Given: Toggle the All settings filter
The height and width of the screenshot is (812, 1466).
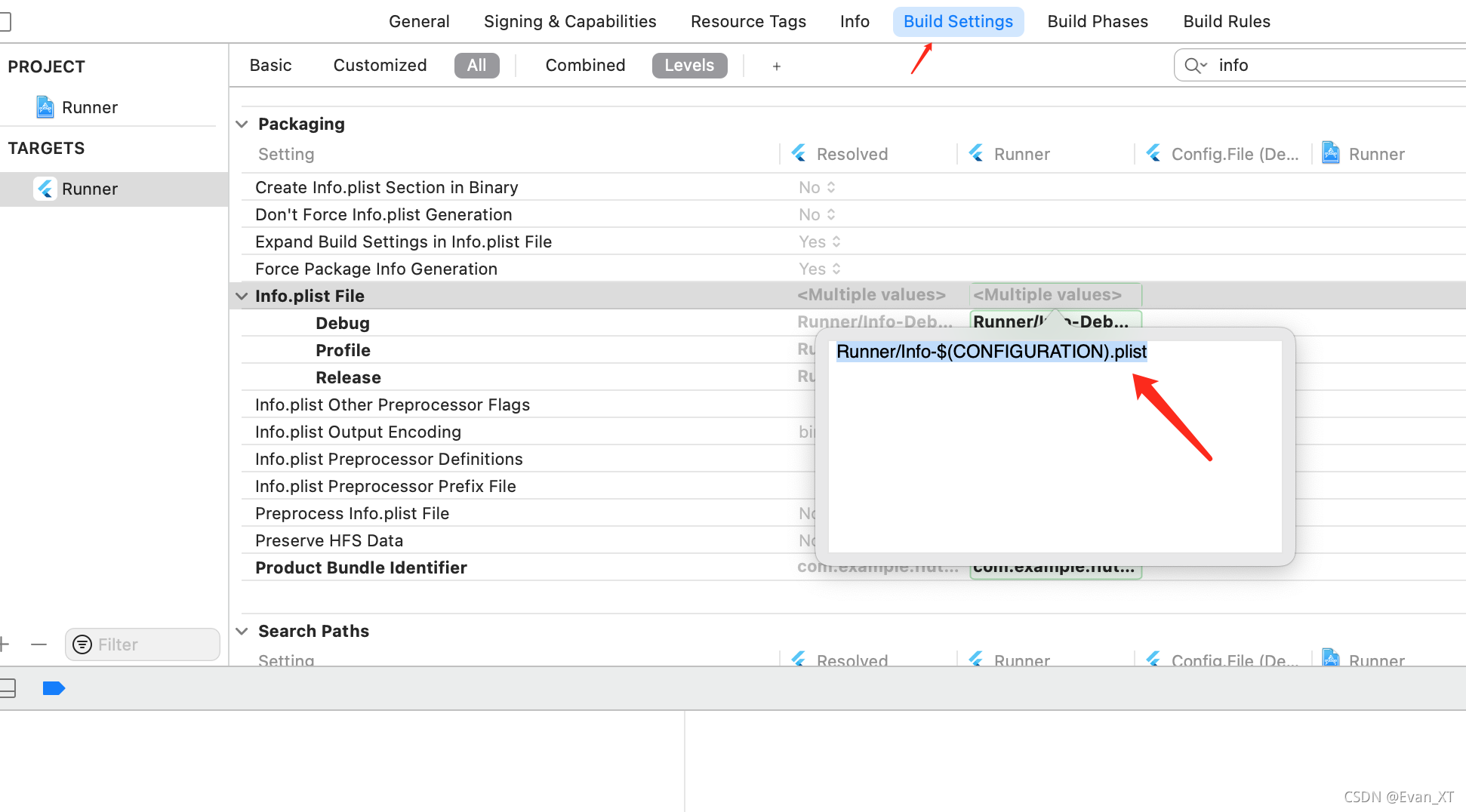Looking at the screenshot, I should (x=476, y=65).
